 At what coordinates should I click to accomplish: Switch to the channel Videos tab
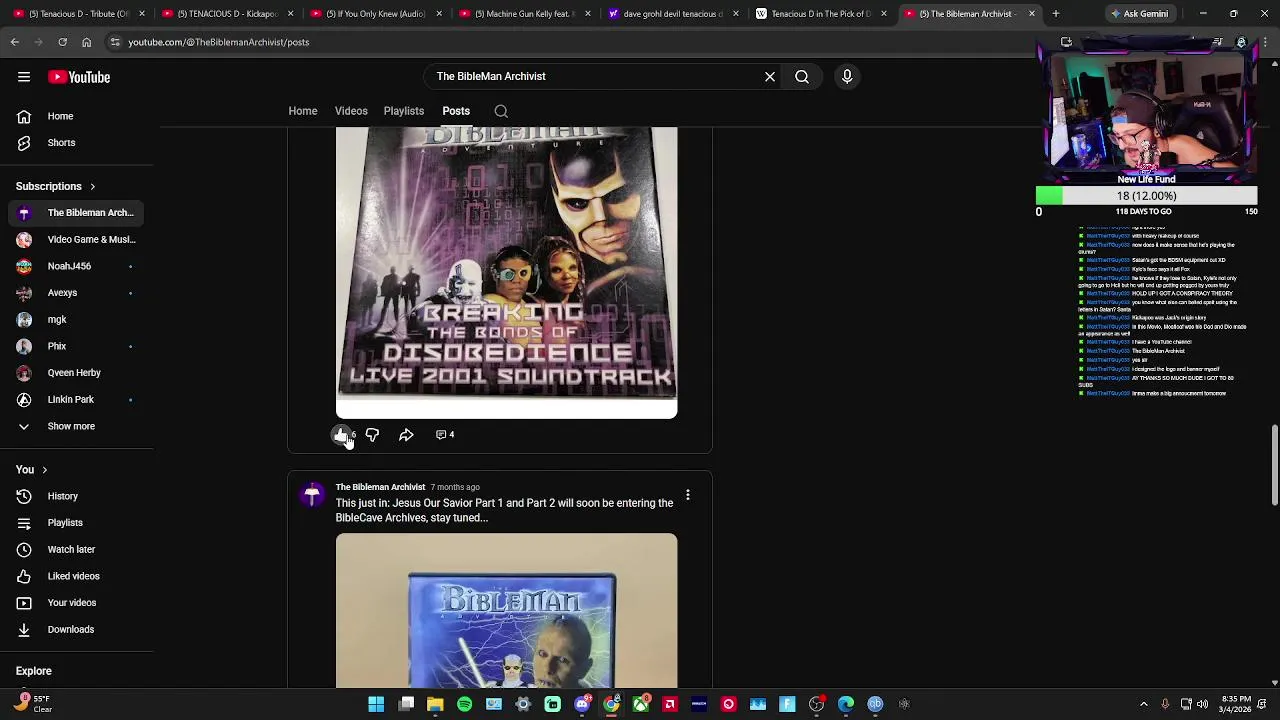coord(351,111)
